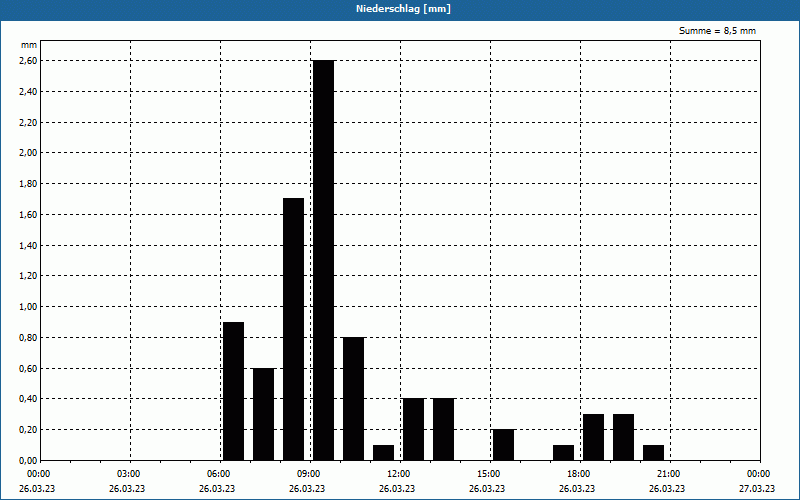Click the 'mm' unit label above the y-axis
The width and height of the screenshot is (800, 500).
point(29,45)
